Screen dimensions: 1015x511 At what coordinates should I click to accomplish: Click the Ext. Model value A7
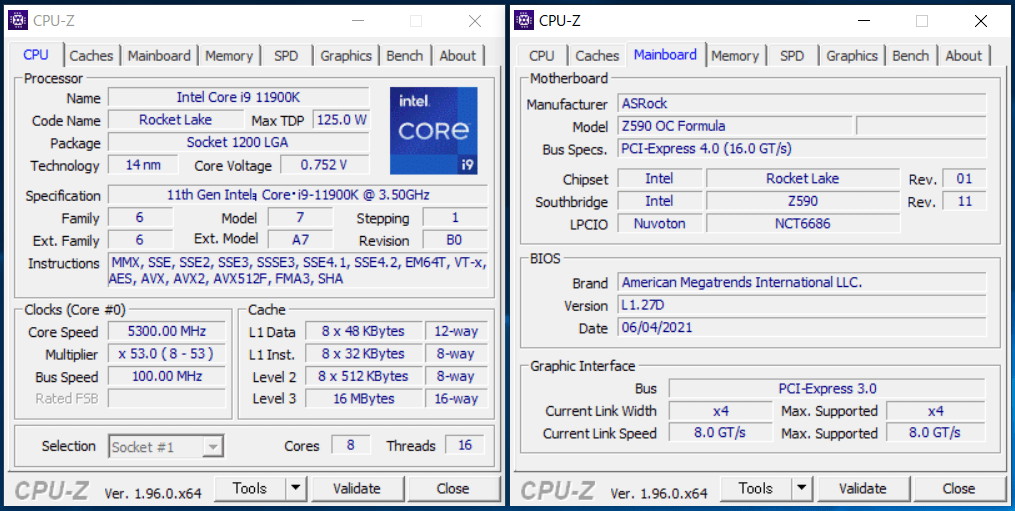click(x=300, y=240)
